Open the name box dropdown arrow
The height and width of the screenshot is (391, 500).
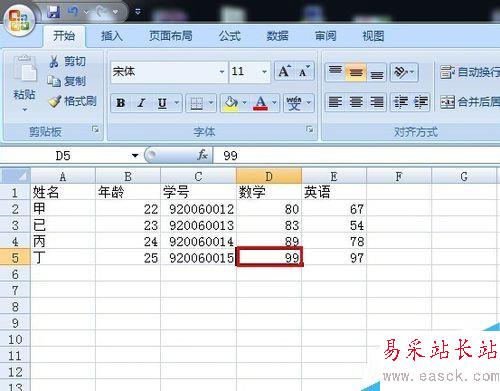coord(135,156)
